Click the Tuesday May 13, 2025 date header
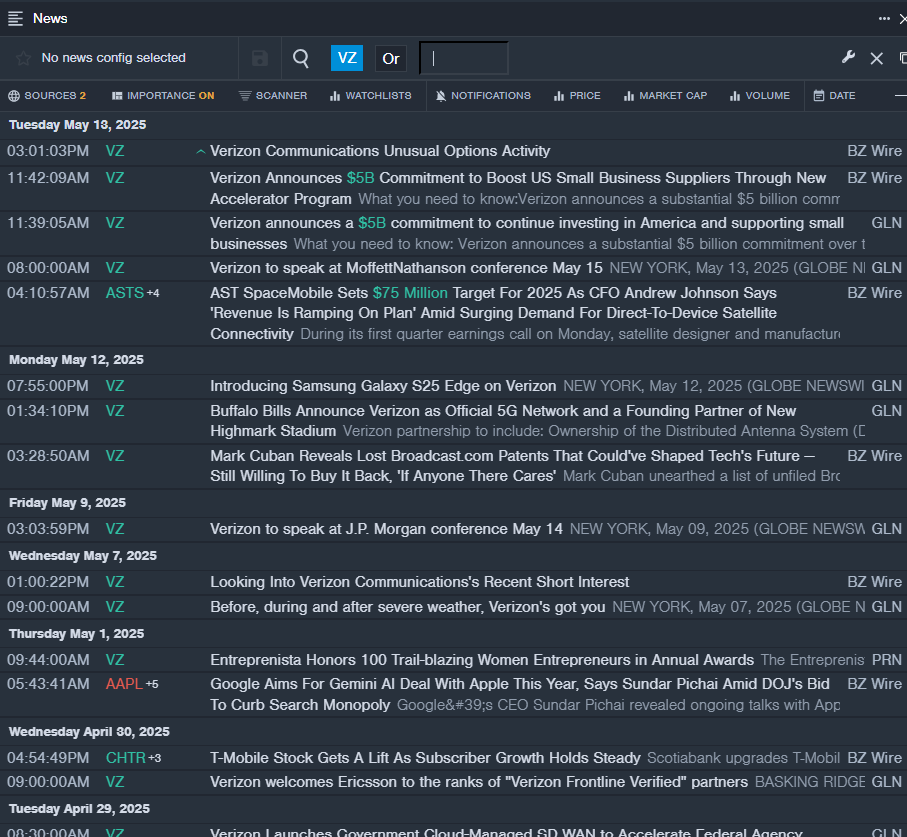907x837 pixels. click(78, 125)
